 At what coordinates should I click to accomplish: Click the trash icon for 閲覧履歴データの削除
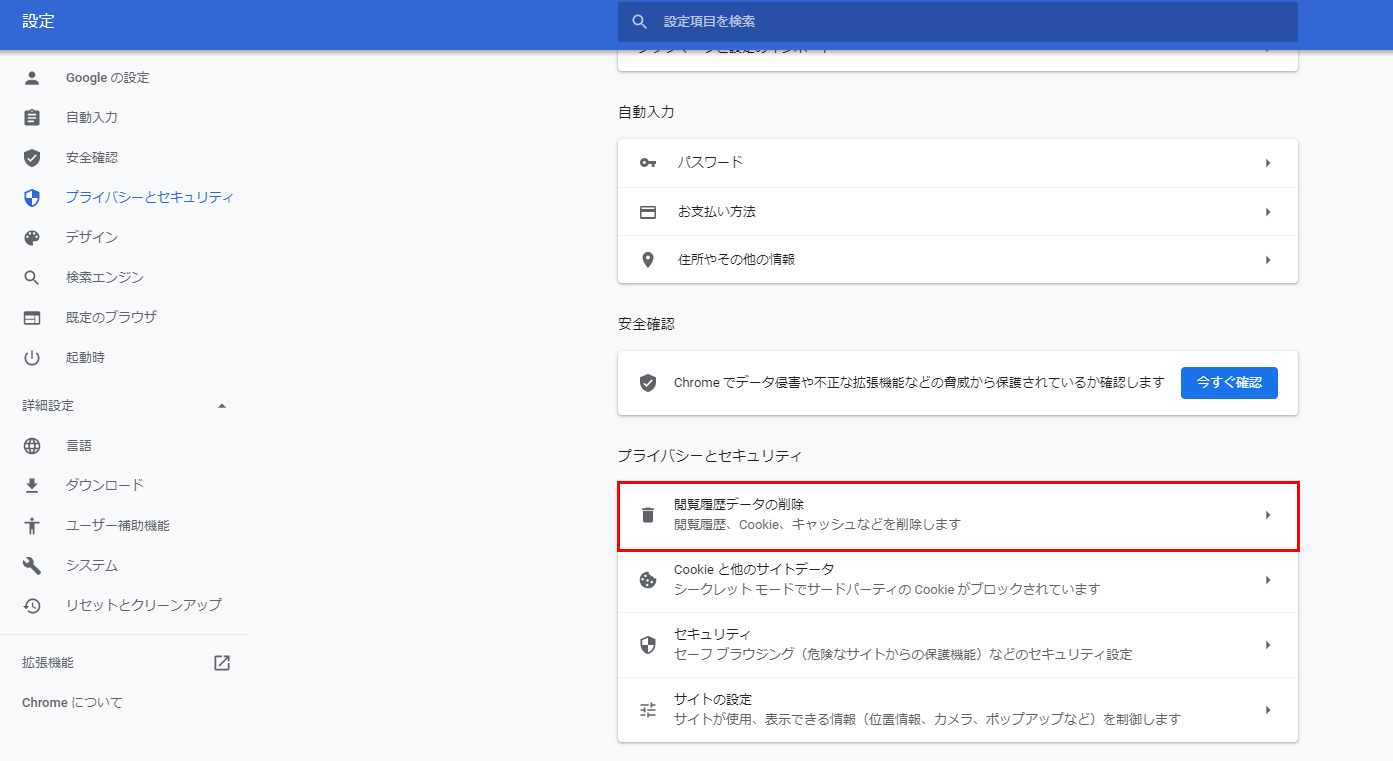point(648,515)
